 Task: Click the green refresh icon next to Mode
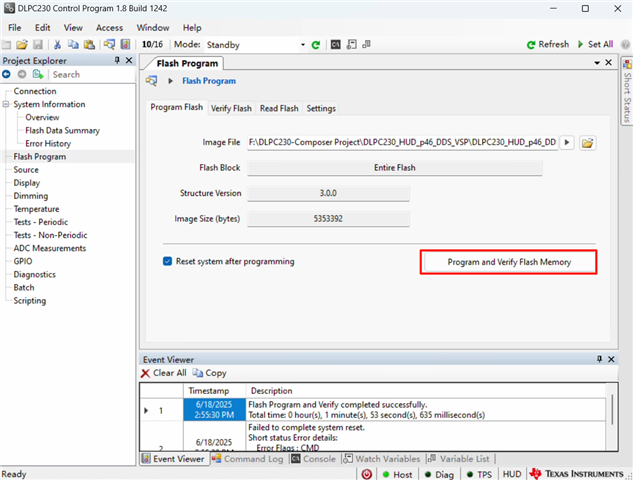[316, 45]
